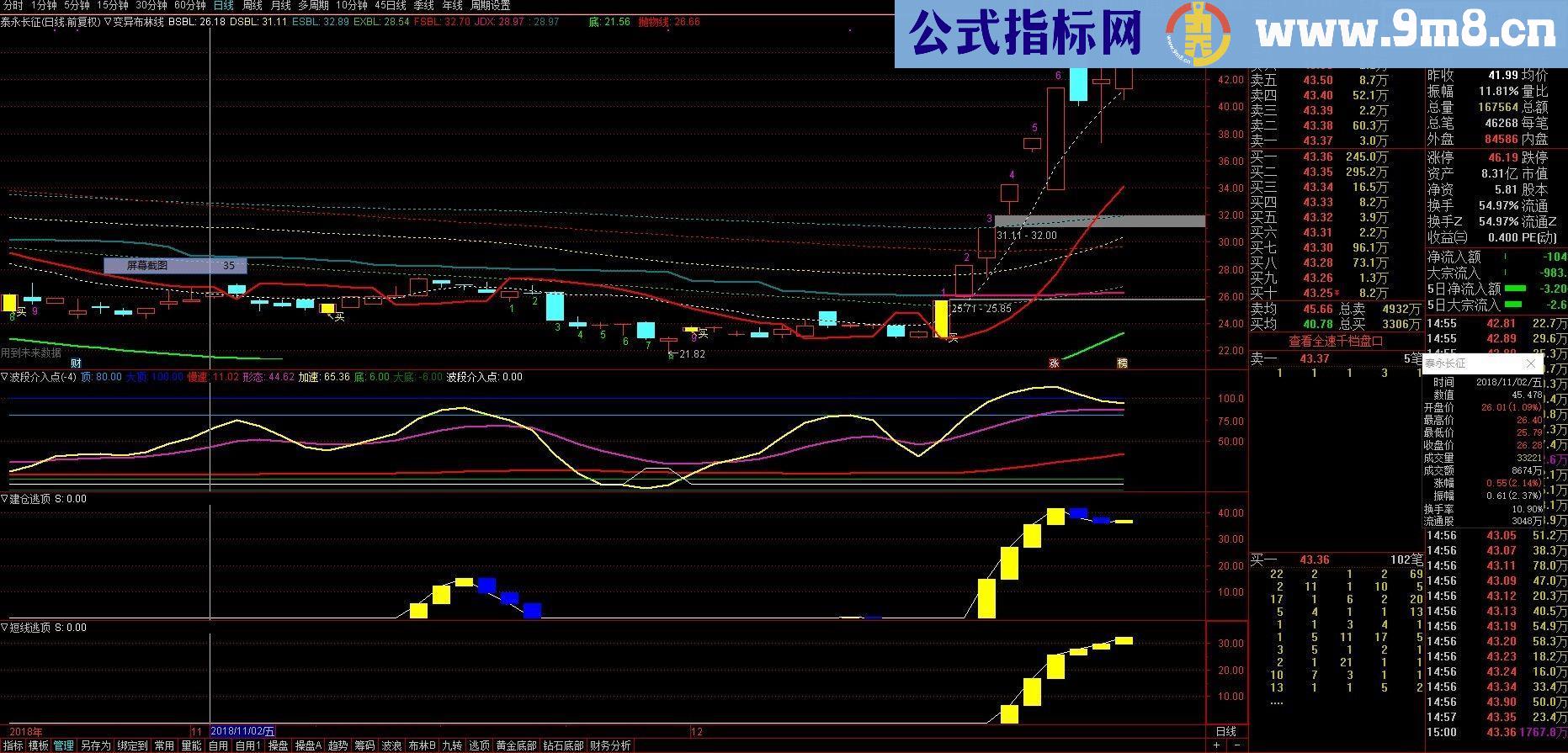Open 周期设置 period settings
The width and height of the screenshot is (1568, 753).
(x=490, y=6)
